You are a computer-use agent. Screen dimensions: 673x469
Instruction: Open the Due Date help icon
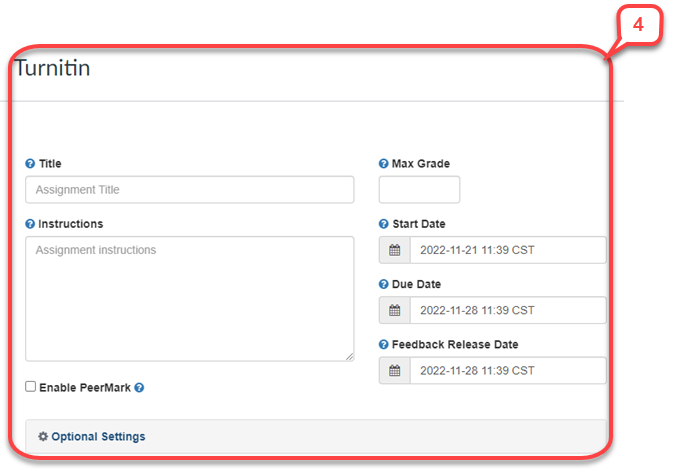[384, 284]
